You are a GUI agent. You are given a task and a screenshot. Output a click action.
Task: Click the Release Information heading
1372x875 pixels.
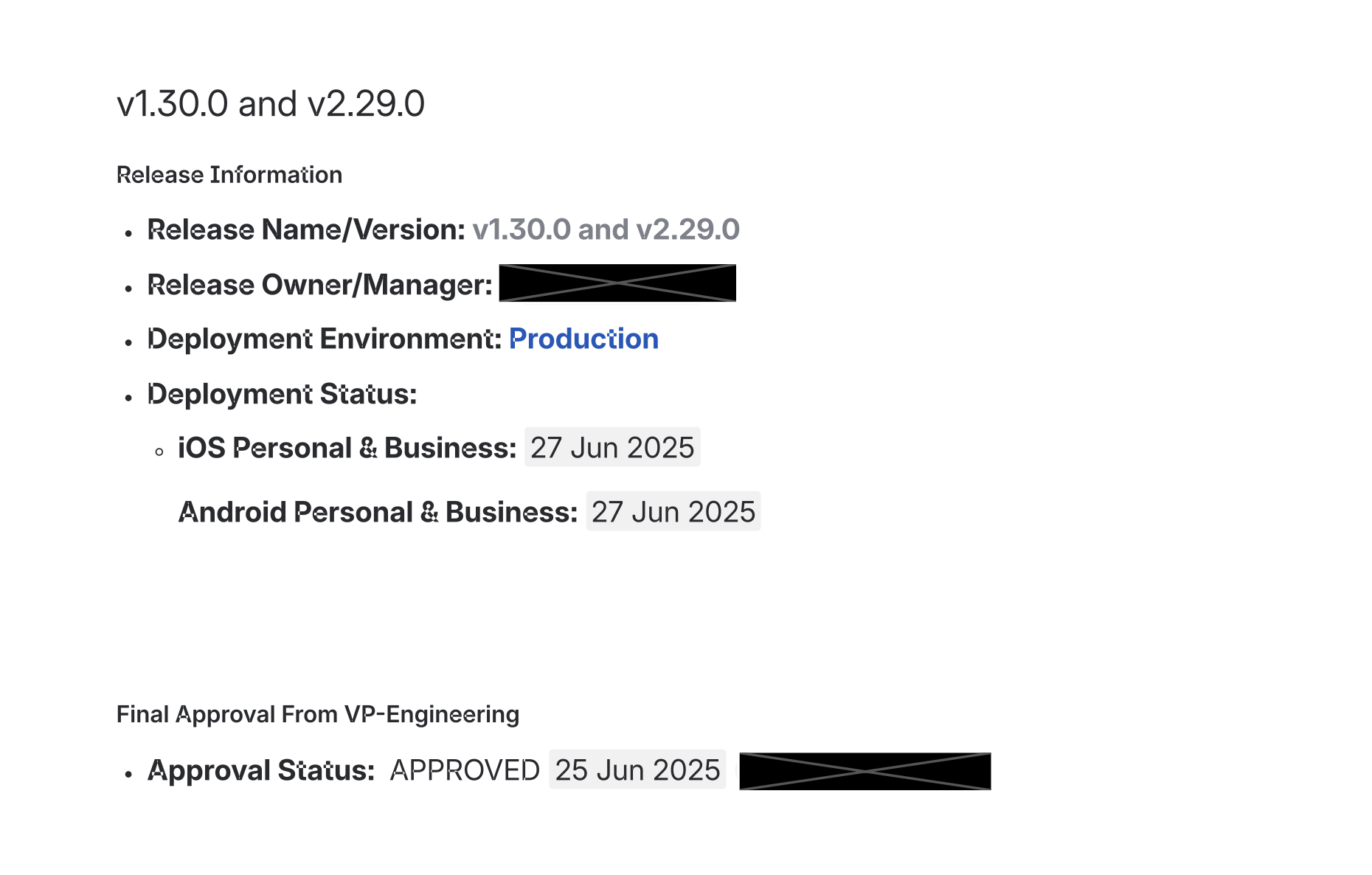point(229,175)
